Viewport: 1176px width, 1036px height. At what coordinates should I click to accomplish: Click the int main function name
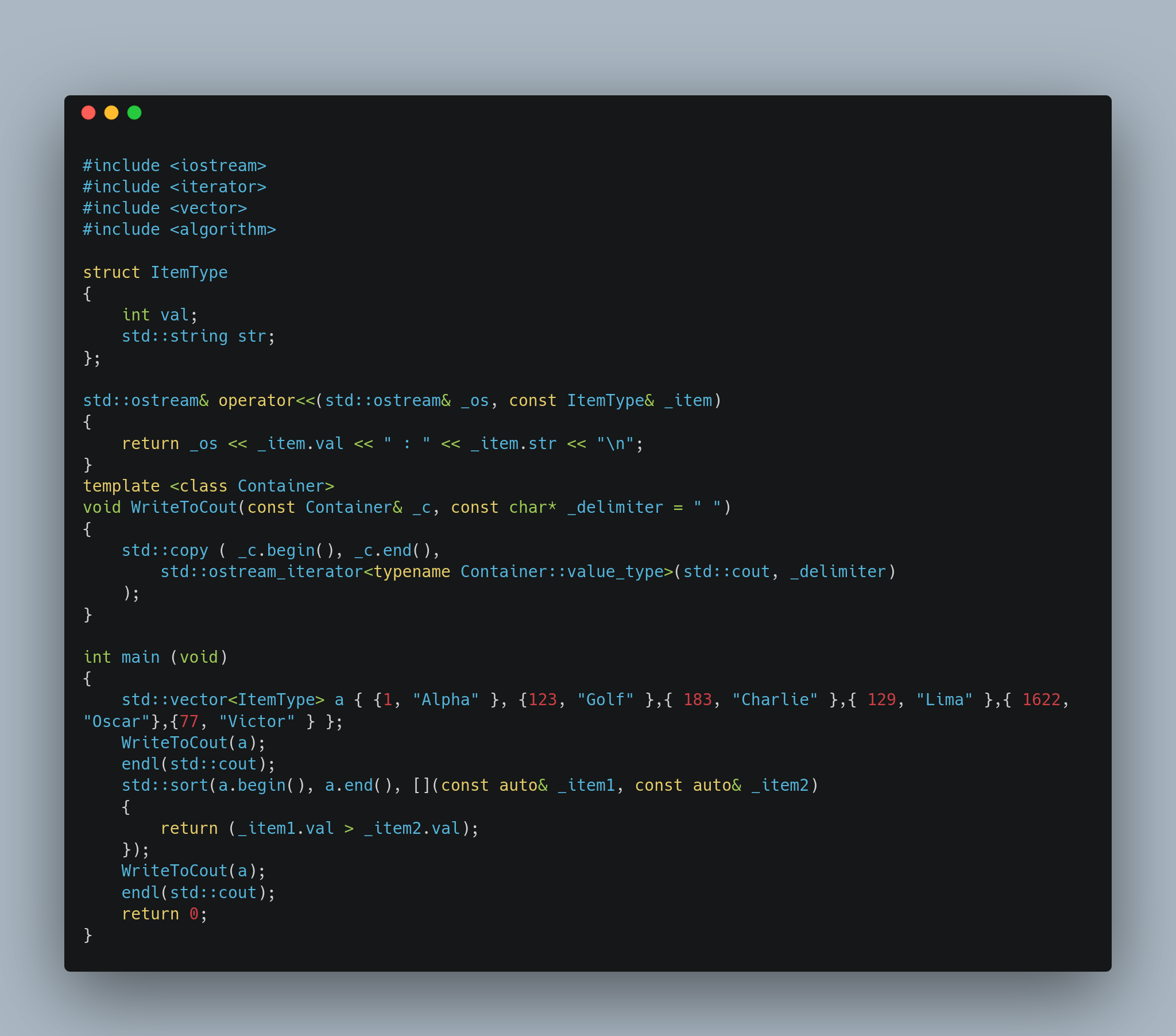point(140,658)
